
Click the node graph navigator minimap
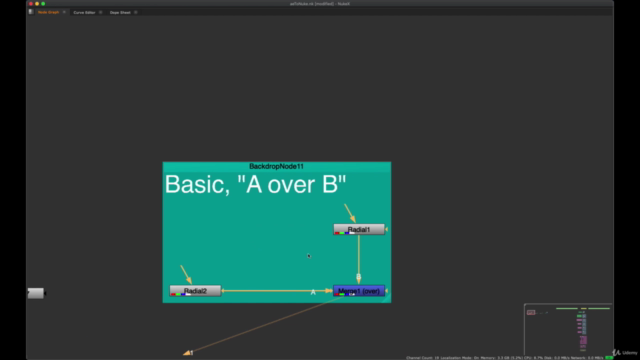[568, 329]
